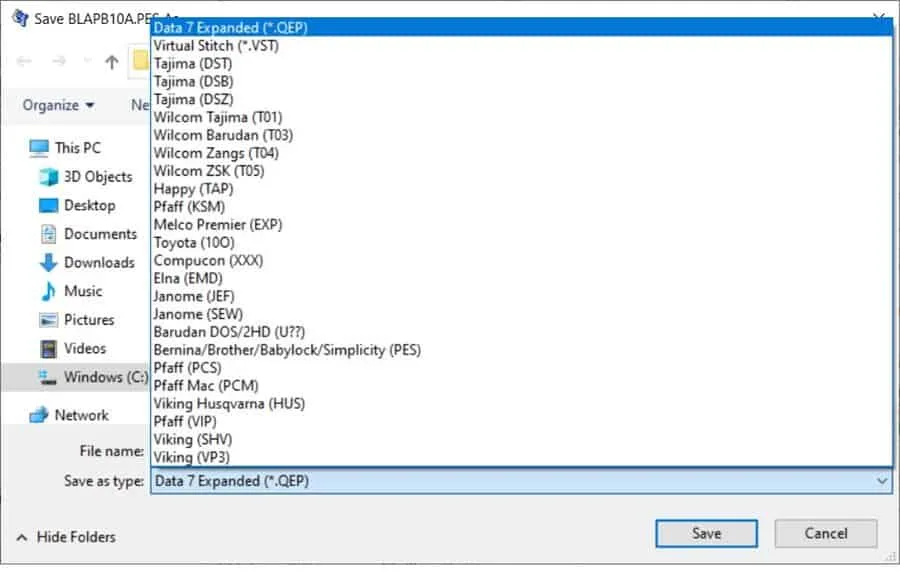Collapse folders with Hide Folders chevron
The height and width of the screenshot is (573, 900).
pyautogui.click(x=22, y=537)
